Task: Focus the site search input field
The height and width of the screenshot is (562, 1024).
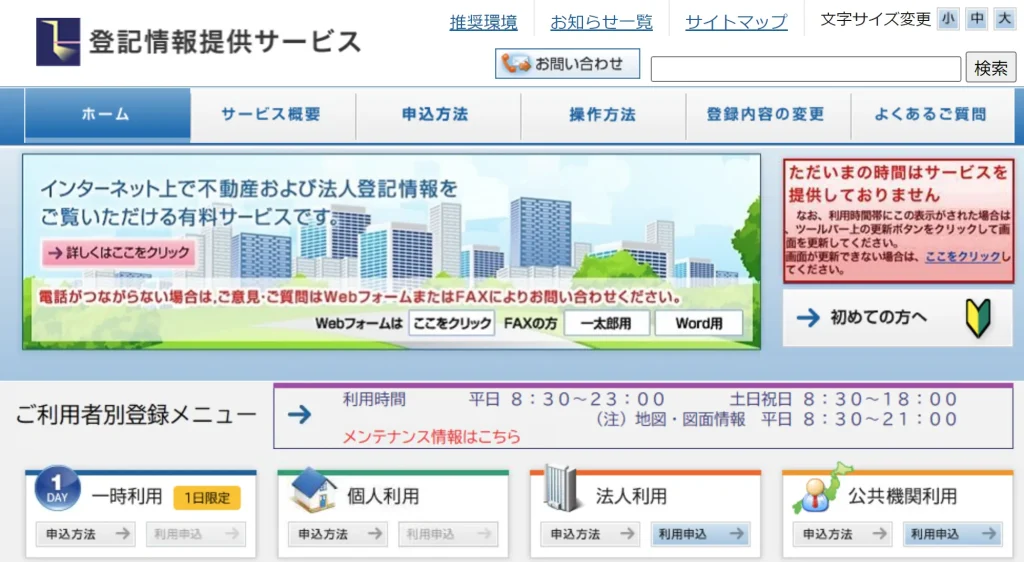Action: pos(806,69)
